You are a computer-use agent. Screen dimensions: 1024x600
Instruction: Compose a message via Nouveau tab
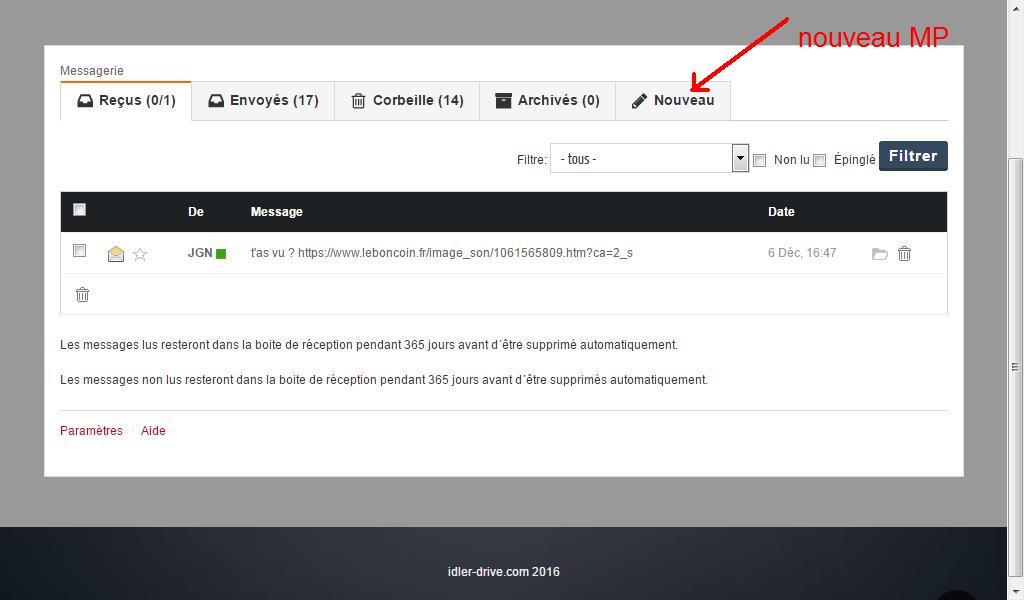pos(673,101)
